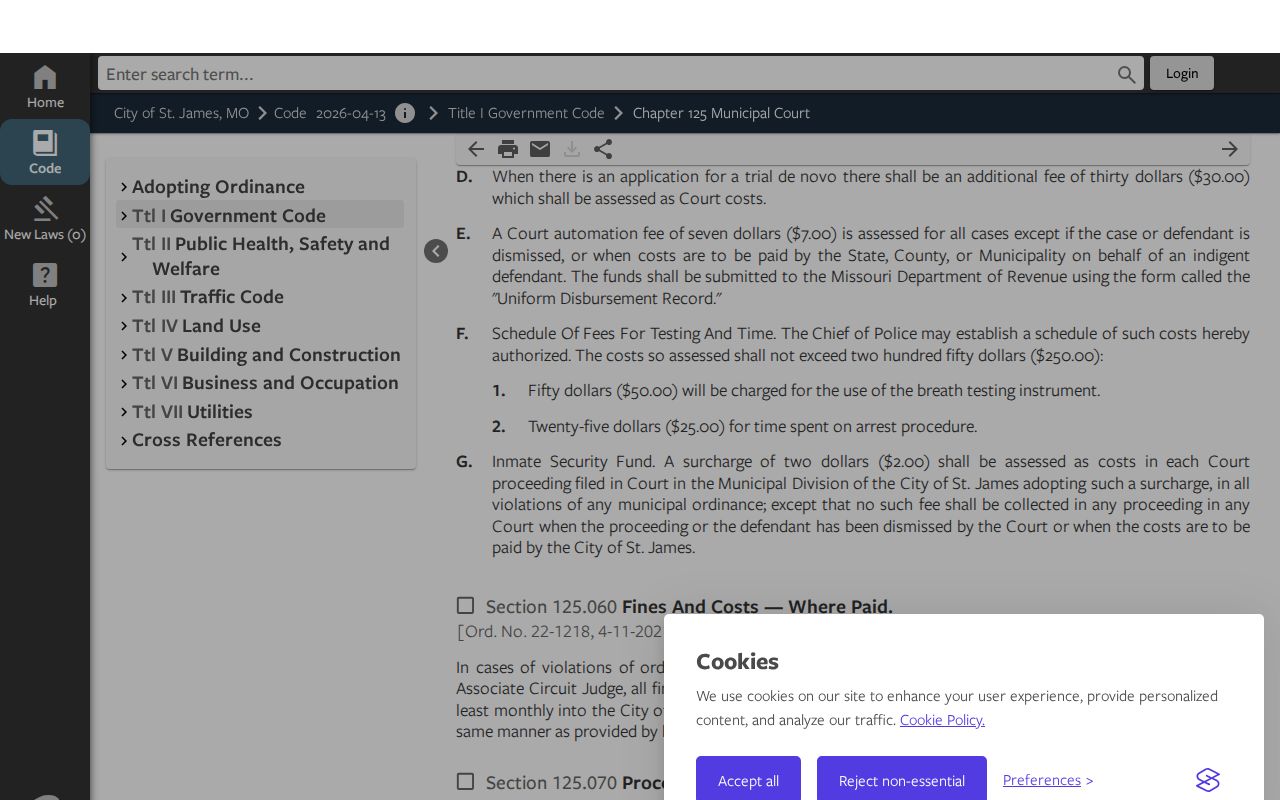1280x800 pixels.
Task: Share the page using share icon
Action: click(603, 149)
